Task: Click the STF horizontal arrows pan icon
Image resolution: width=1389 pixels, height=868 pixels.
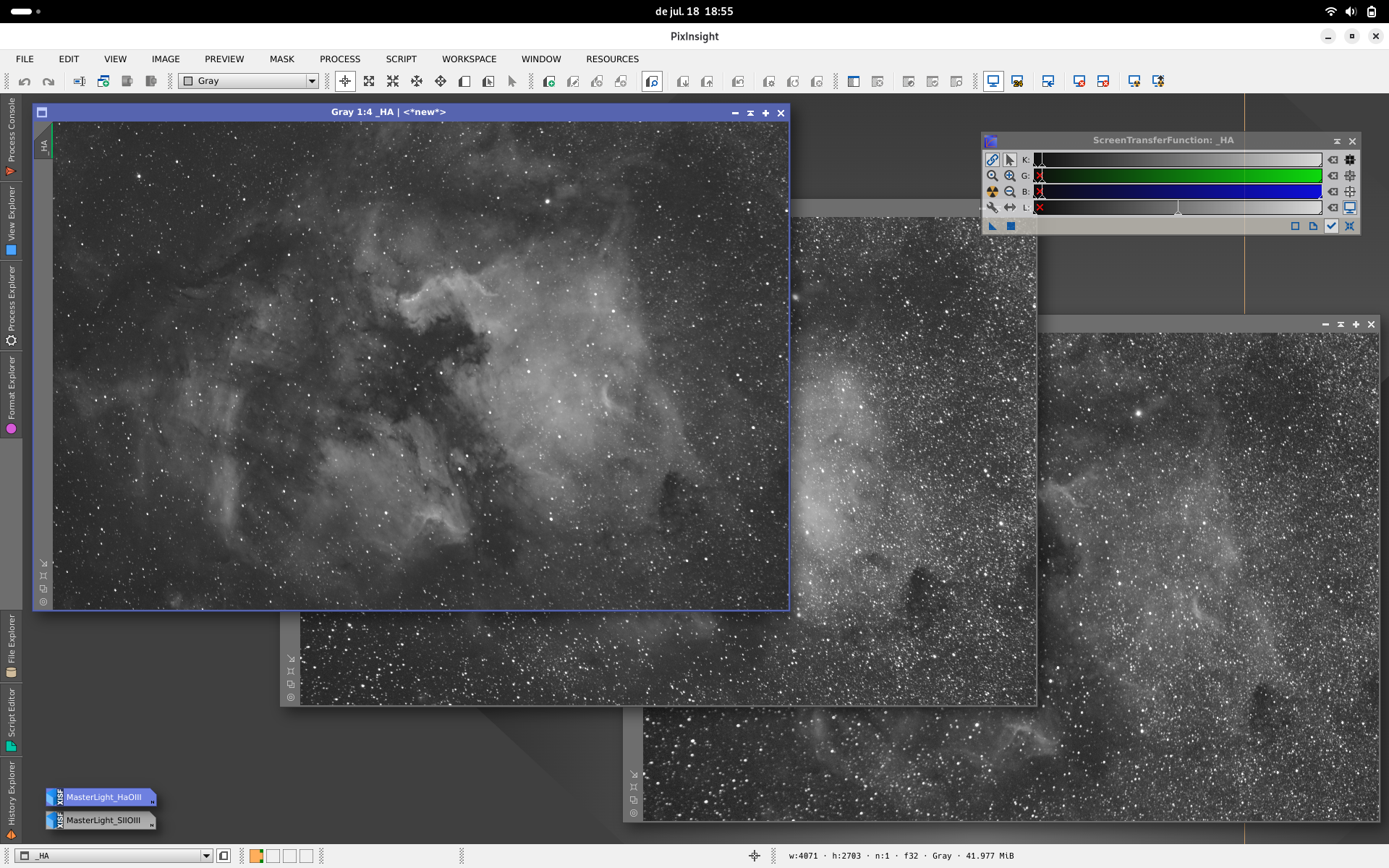Action: coord(1010,208)
